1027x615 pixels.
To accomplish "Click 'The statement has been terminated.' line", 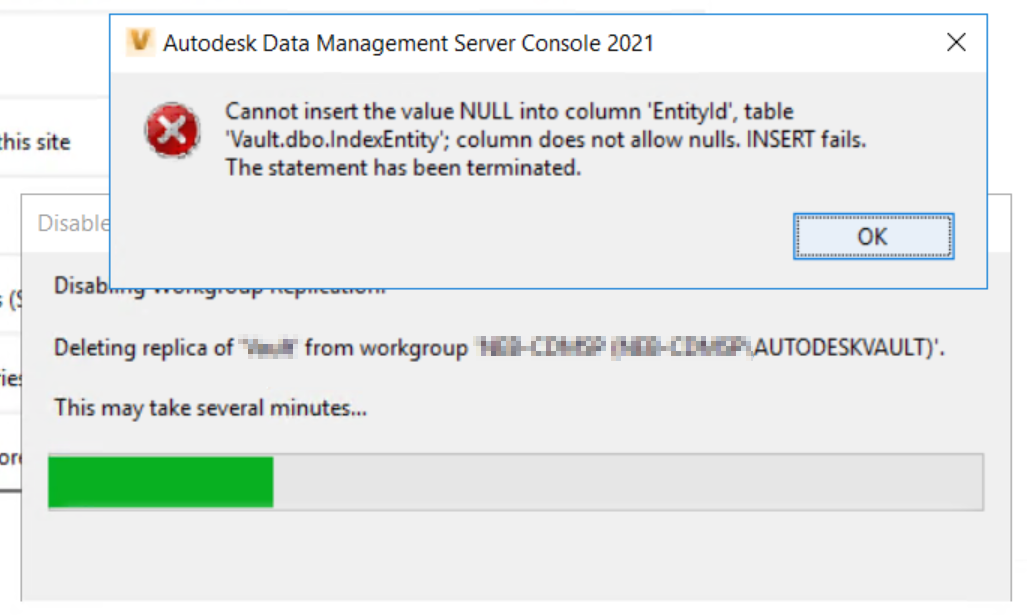I will point(403,168).
